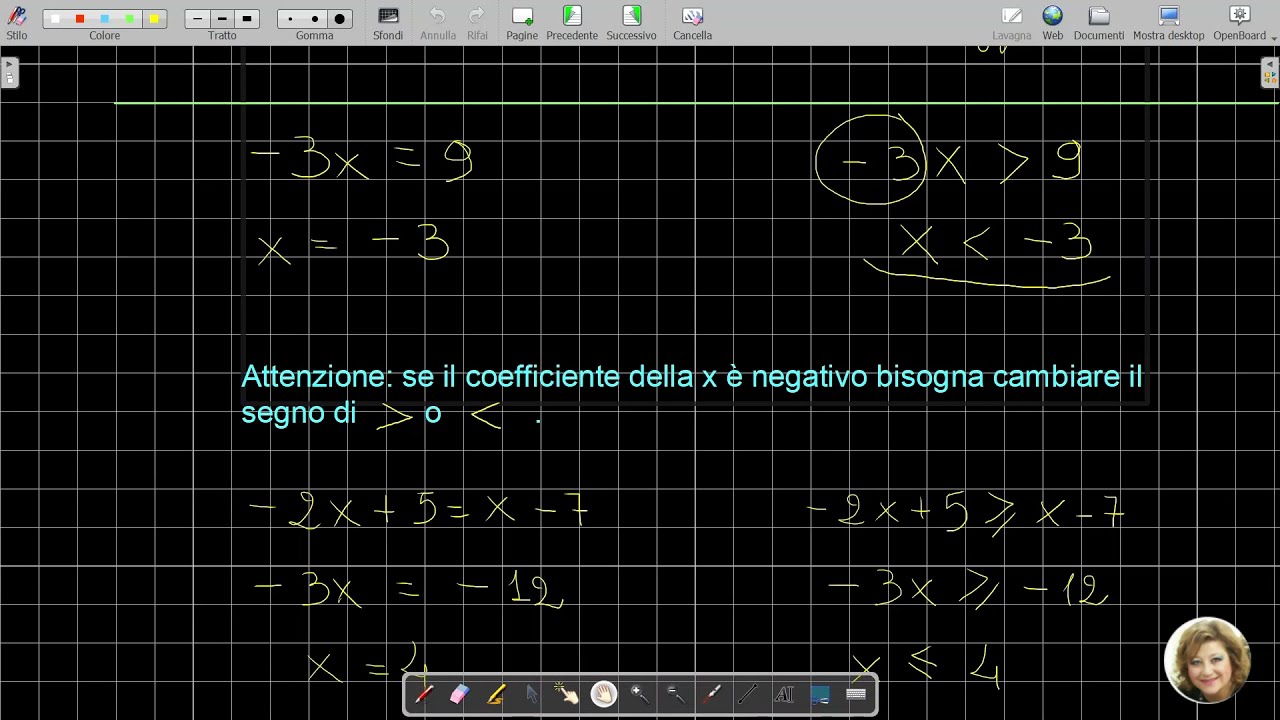Choose the large Gomma eraser size
1280x720 pixels.
point(339,19)
